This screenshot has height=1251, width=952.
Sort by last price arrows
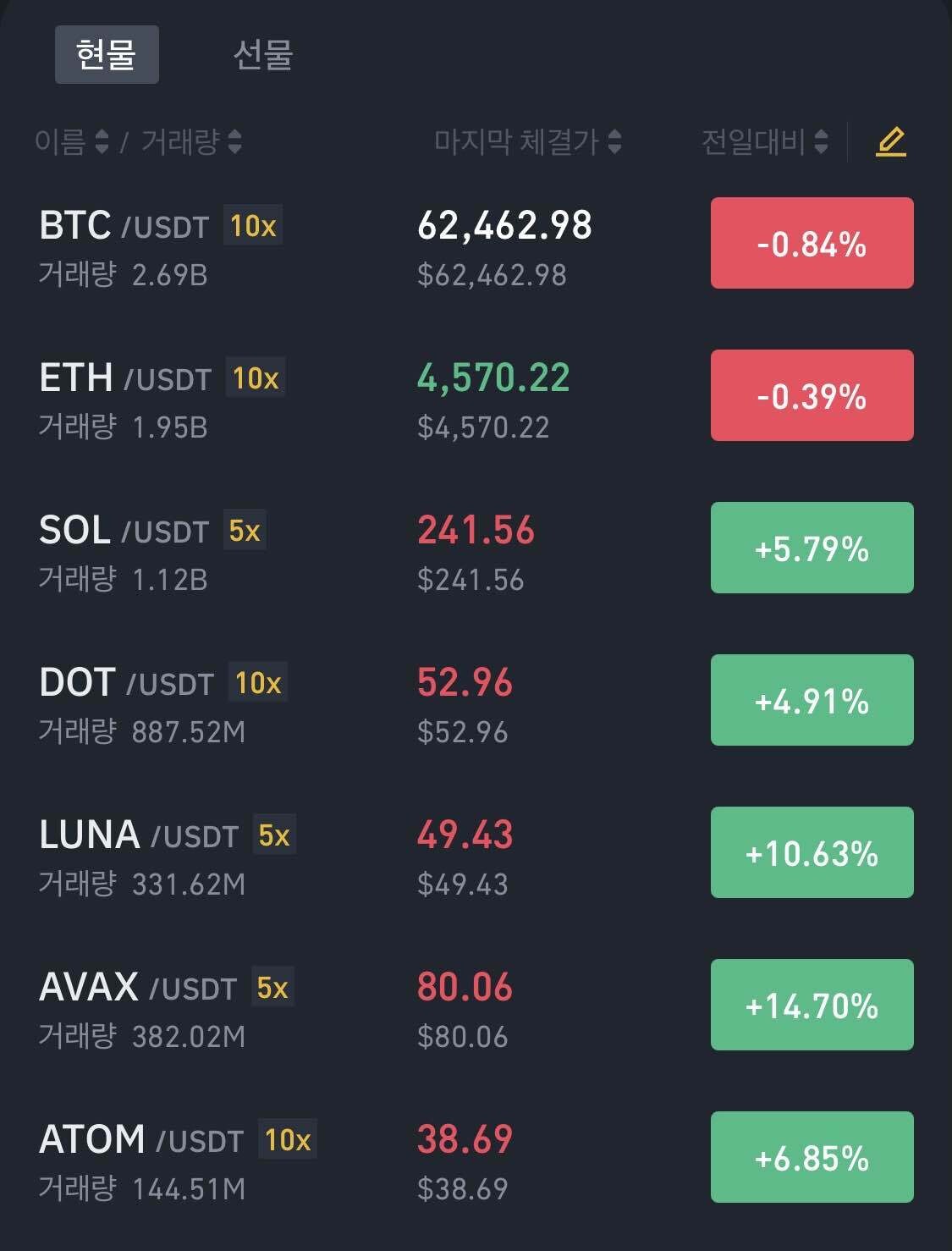coord(615,141)
